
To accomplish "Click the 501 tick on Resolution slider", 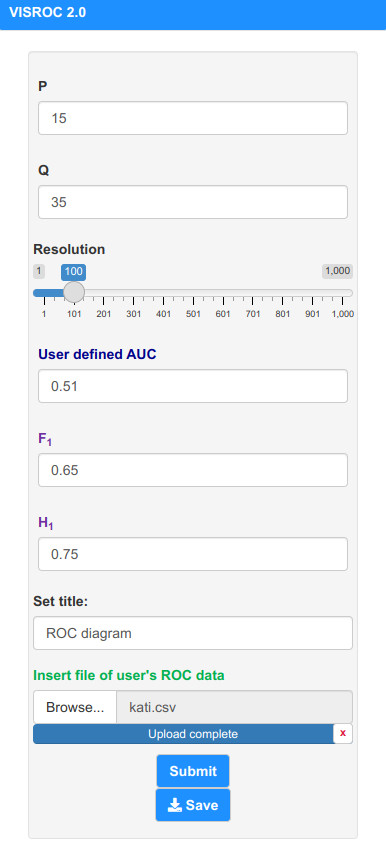I will tap(192, 314).
